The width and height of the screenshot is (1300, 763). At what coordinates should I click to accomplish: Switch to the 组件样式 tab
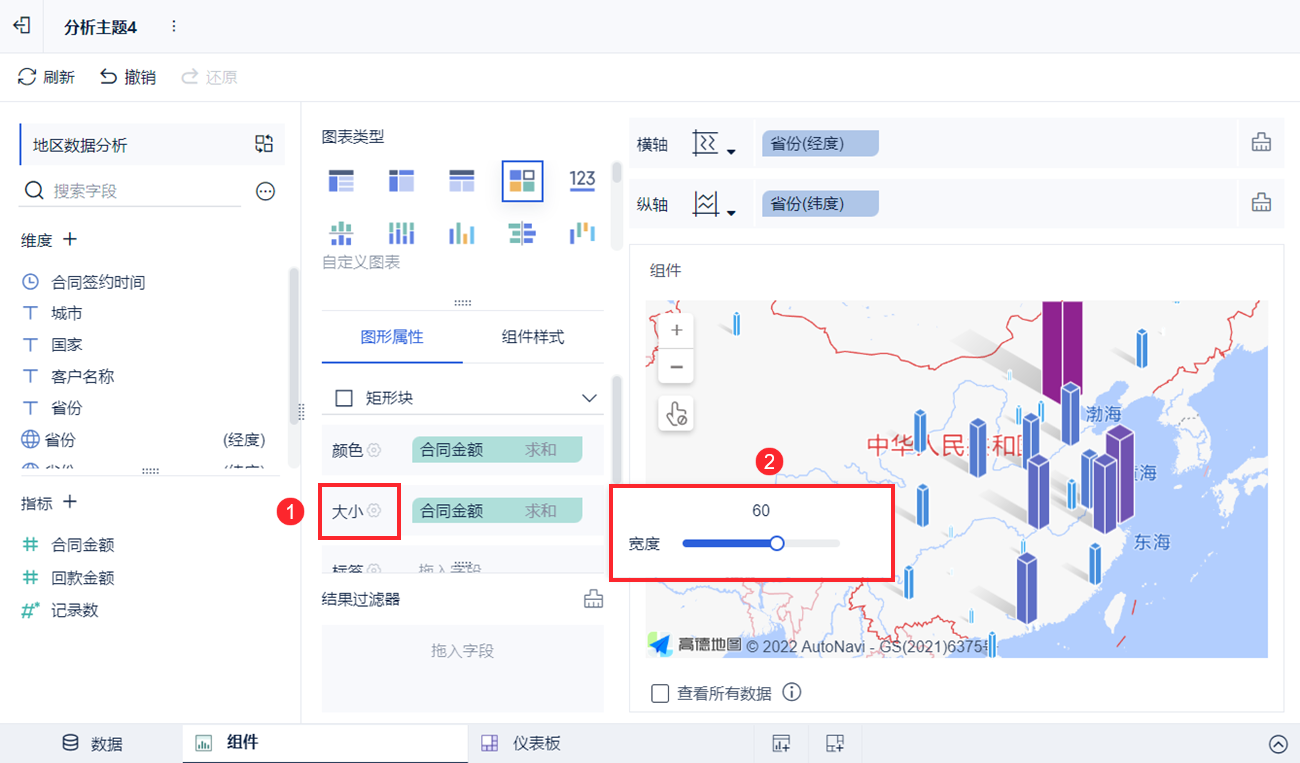533,337
